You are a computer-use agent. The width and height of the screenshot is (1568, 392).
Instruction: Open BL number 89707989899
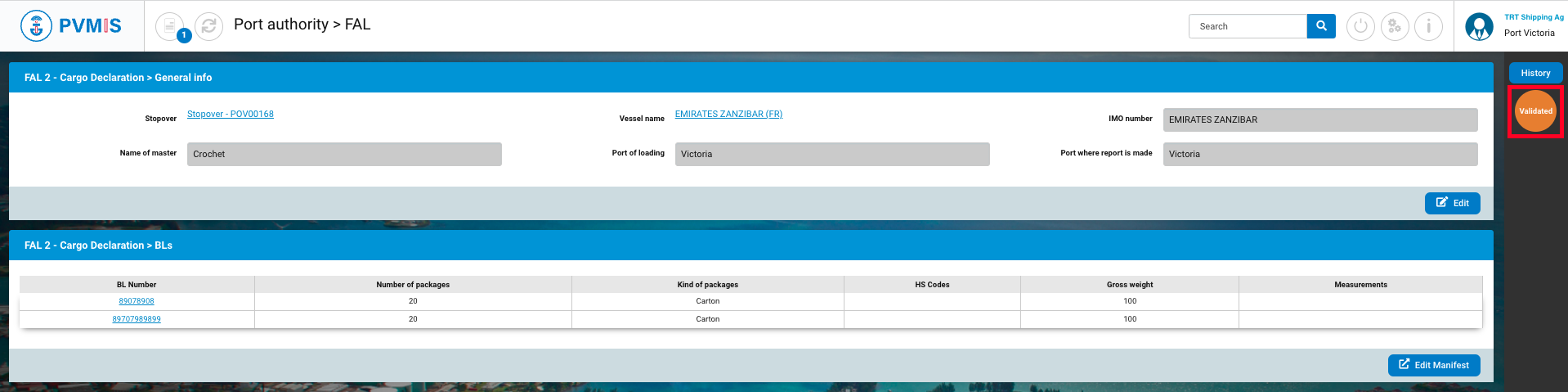point(137,319)
